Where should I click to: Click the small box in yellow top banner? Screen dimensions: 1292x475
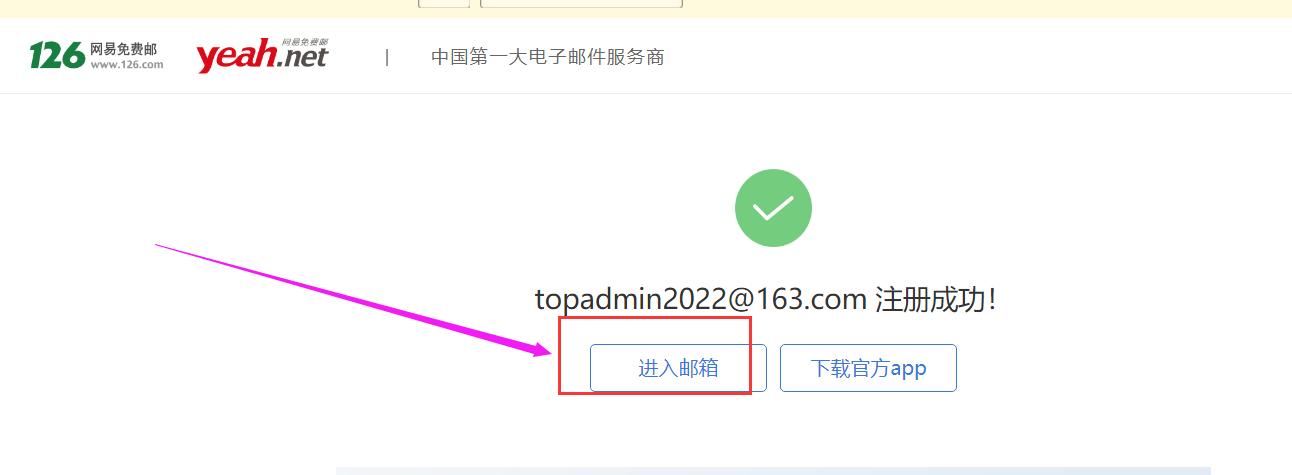[x=444, y=3]
